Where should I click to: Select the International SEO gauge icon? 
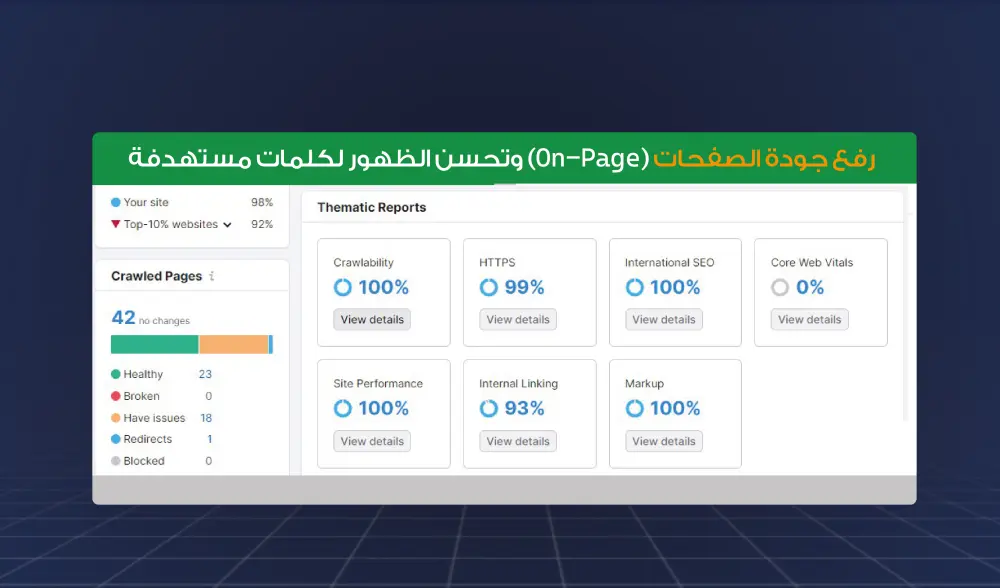pyautogui.click(x=635, y=287)
